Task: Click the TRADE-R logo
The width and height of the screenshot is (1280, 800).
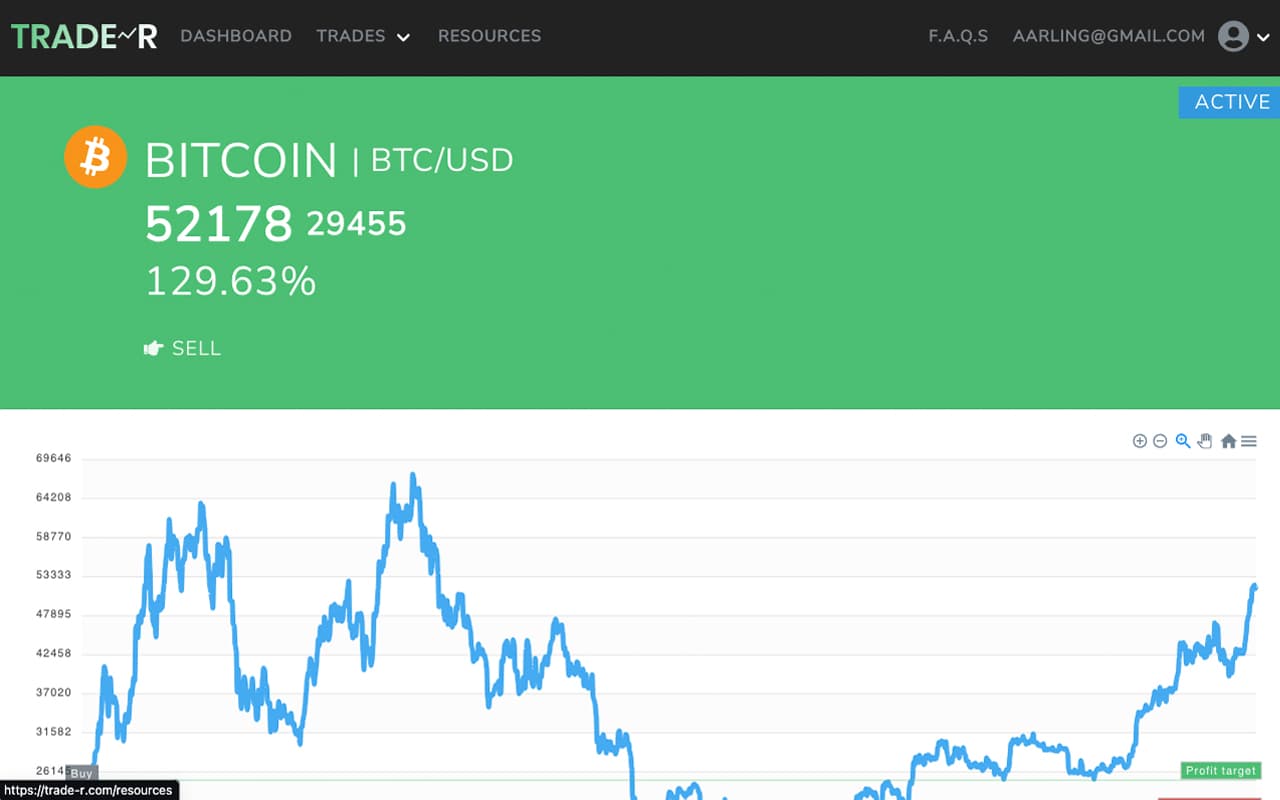Action: point(84,36)
